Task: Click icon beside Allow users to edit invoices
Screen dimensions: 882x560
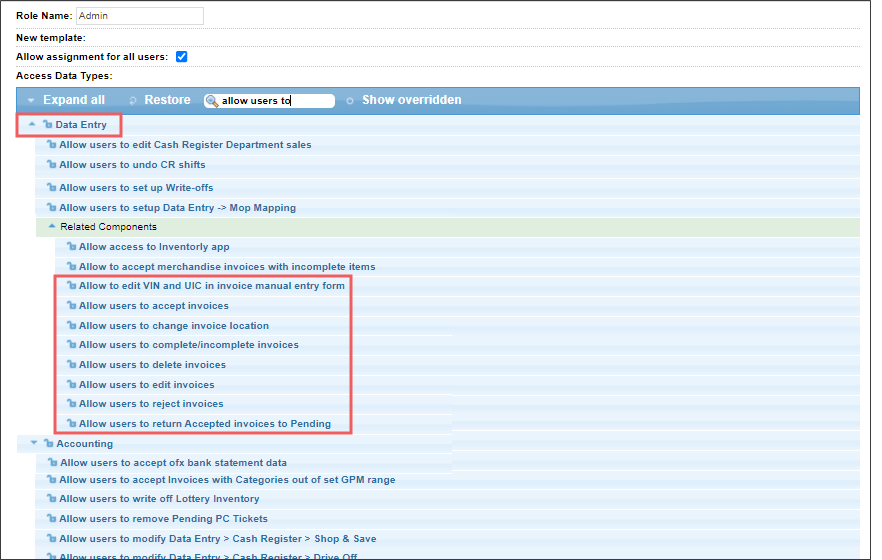Action: [71, 384]
